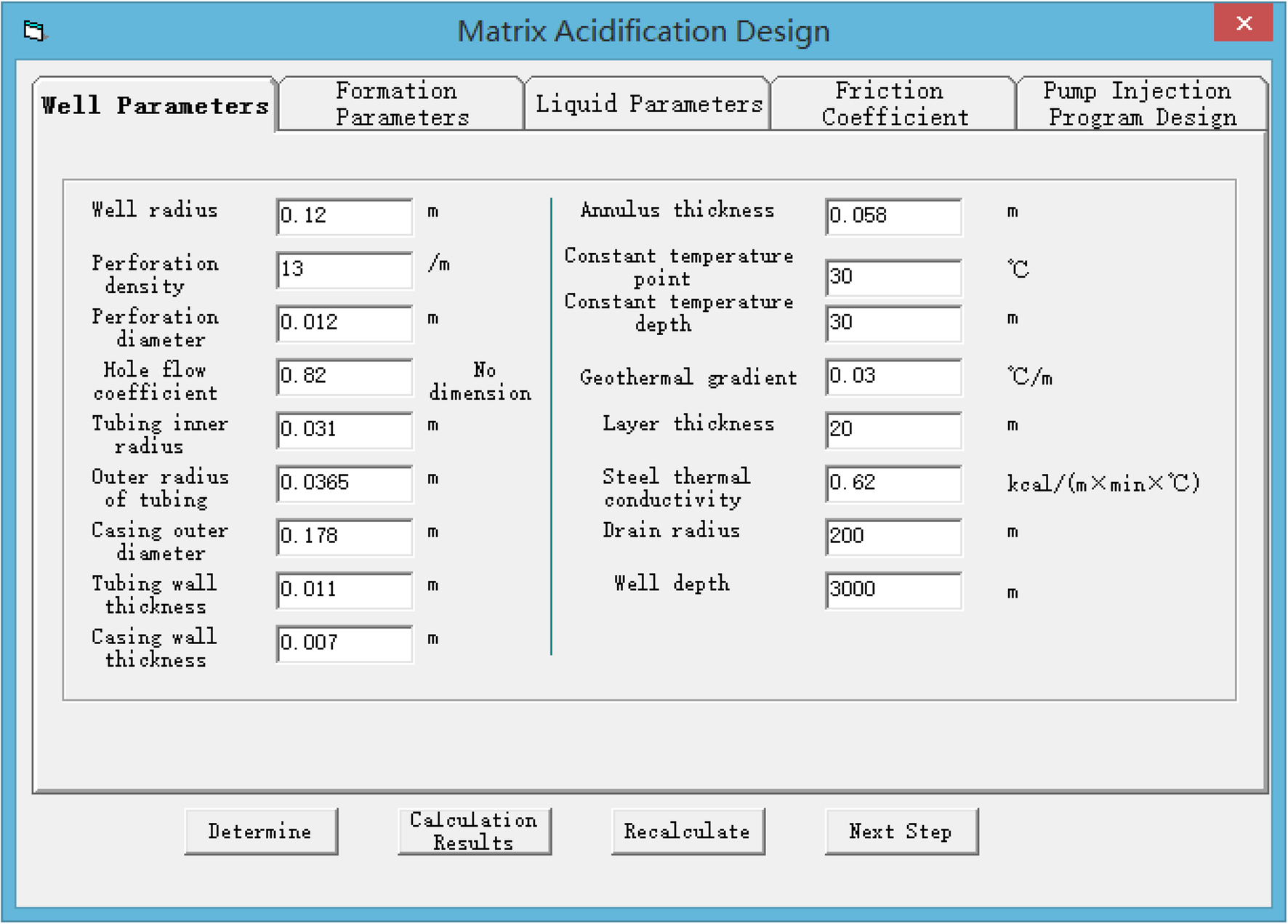1288x924 pixels.
Task: Click the Well depth input showing 3000
Action: [893, 589]
